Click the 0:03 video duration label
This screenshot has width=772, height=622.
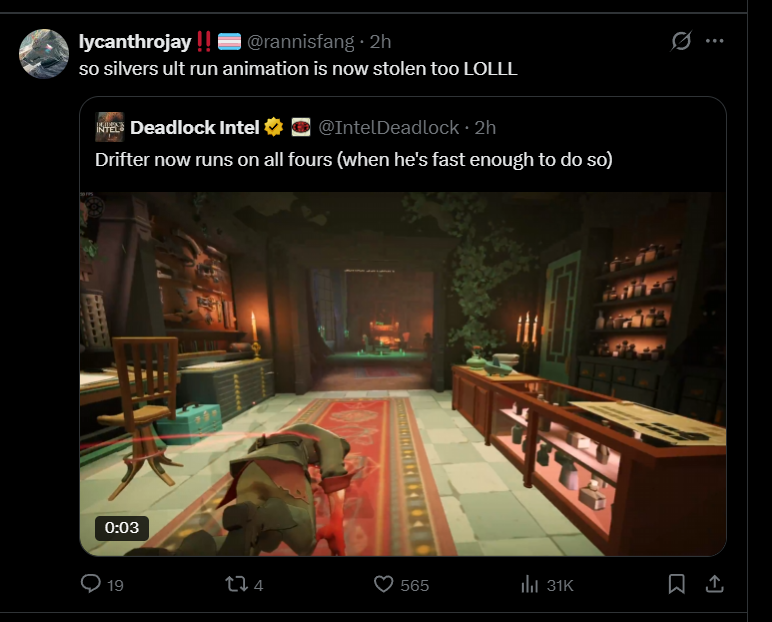tap(122, 527)
